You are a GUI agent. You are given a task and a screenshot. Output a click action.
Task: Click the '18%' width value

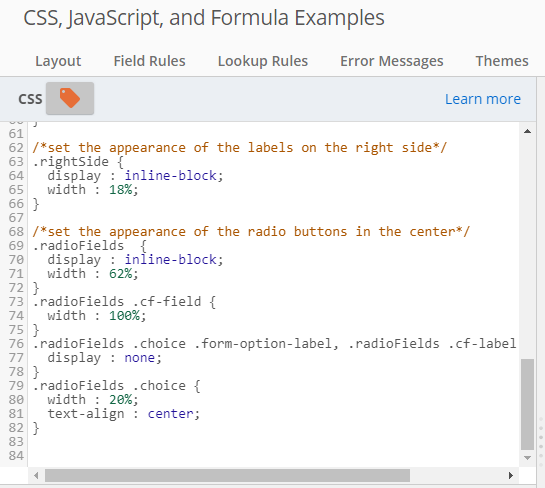121,190
